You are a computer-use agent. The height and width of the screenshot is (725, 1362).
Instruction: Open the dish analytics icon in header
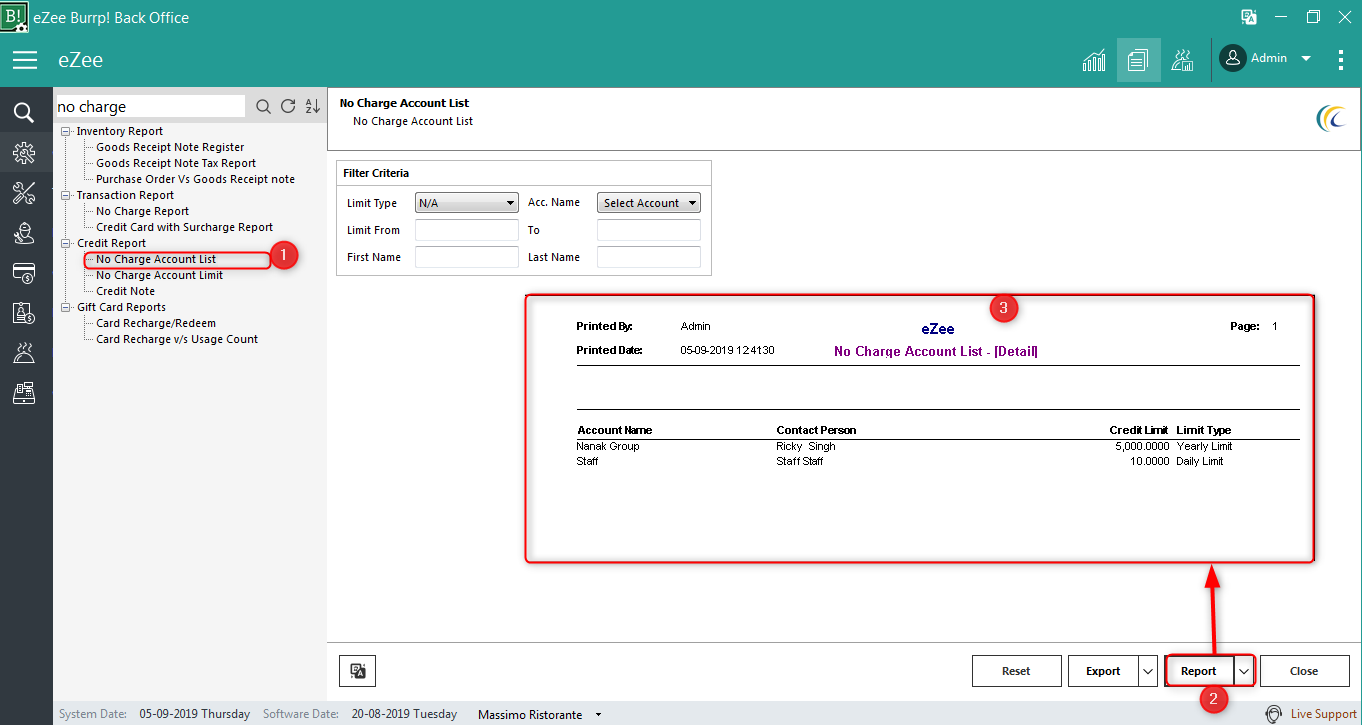pyautogui.click(x=1183, y=60)
